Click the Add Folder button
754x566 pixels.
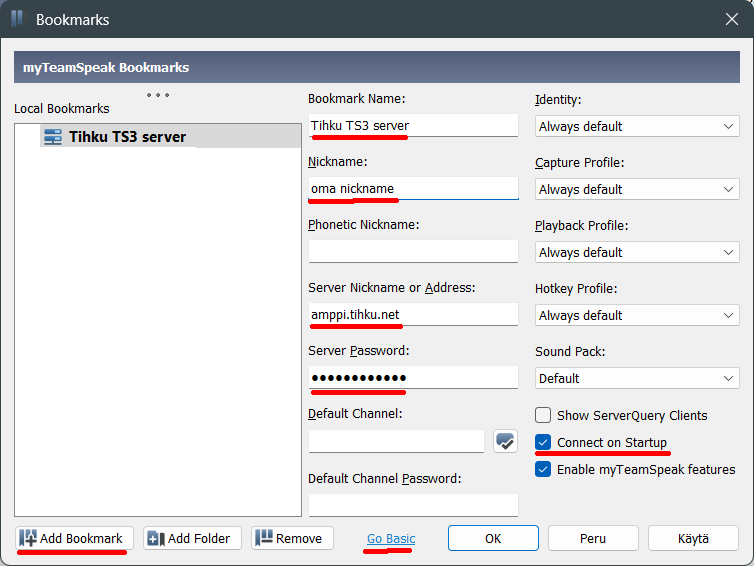coord(189,538)
